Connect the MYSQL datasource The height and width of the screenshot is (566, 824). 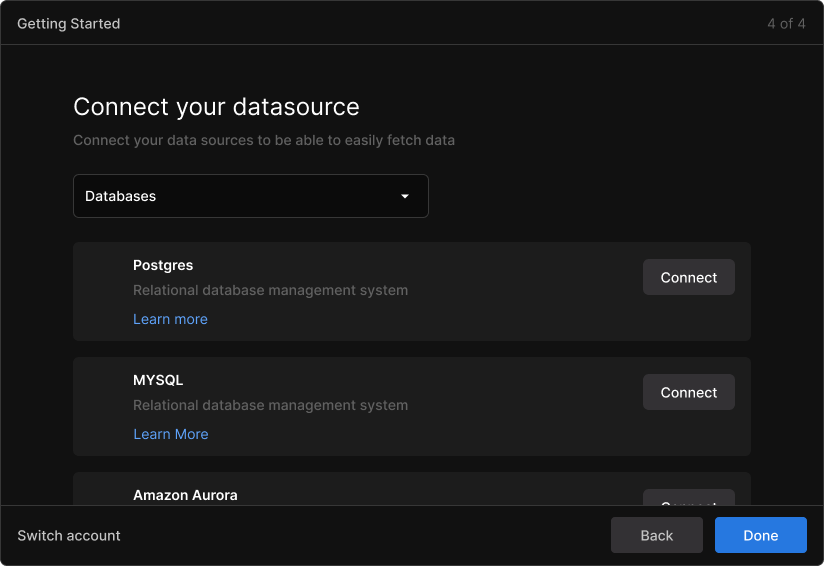pos(688,392)
